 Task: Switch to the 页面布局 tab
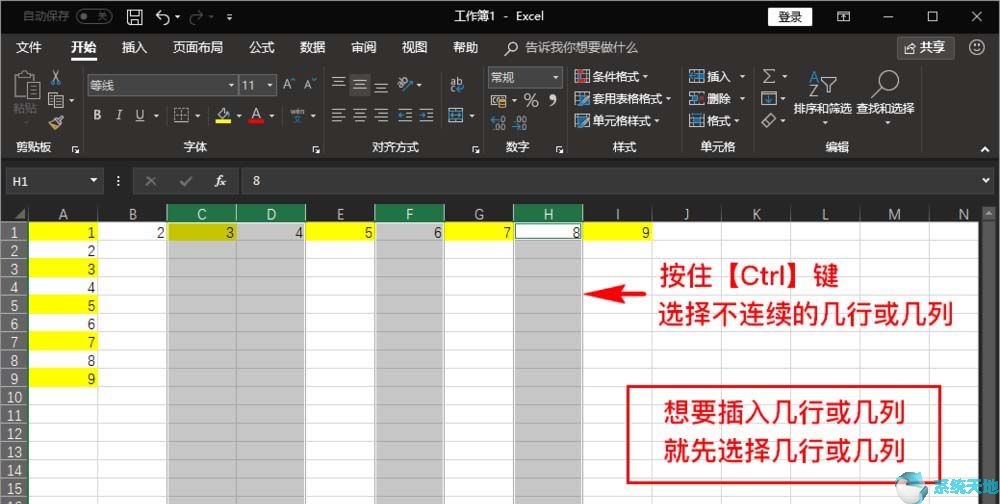tap(198, 47)
